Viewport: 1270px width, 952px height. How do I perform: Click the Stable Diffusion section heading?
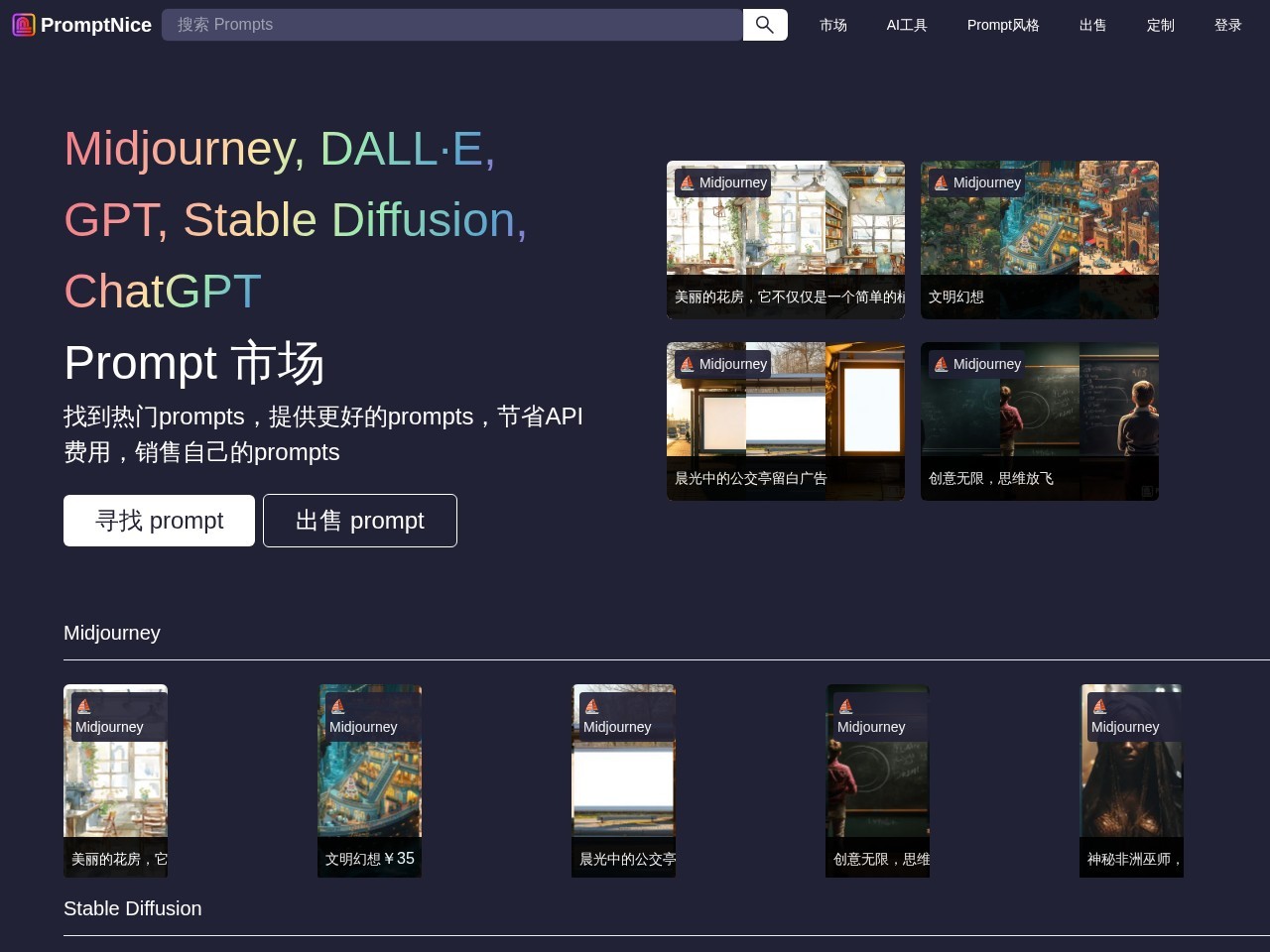[x=132, y=908]
